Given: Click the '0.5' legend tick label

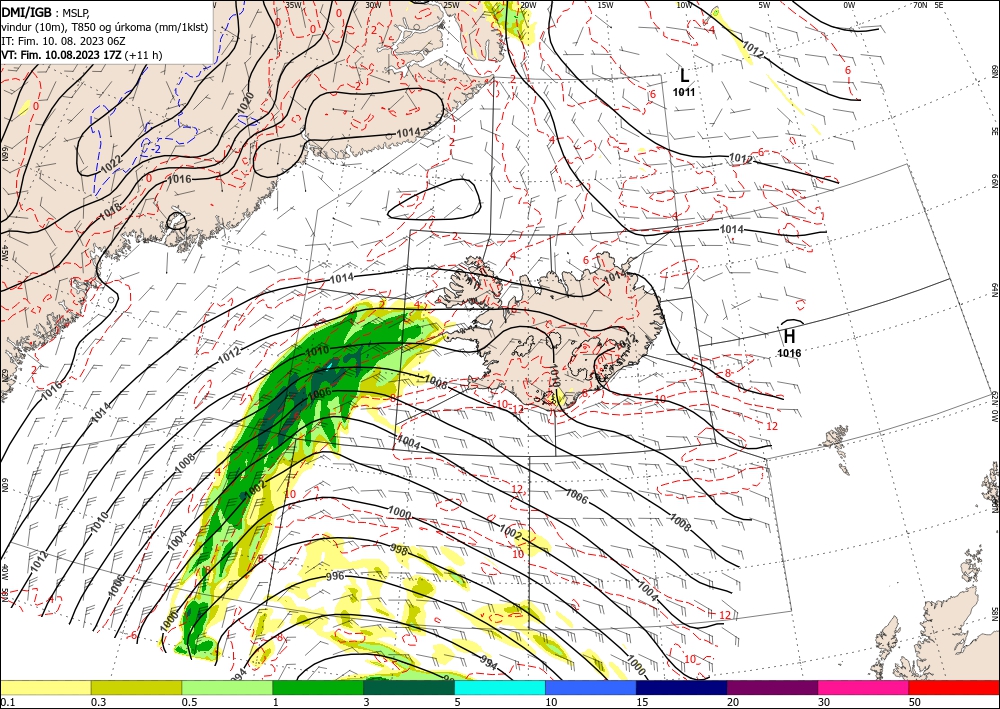Looking at the screenshot, I should tap(189, 702).
